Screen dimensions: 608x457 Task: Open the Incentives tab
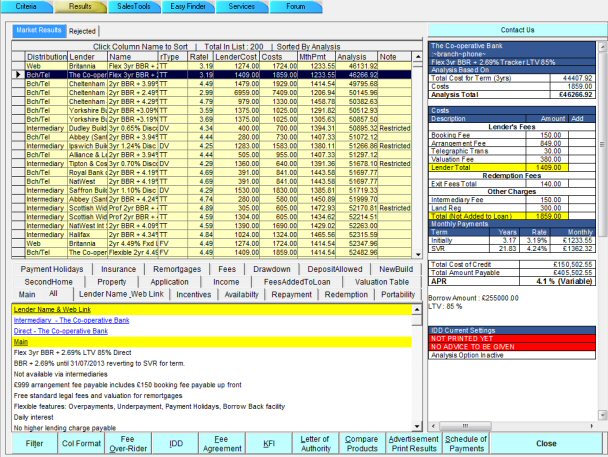[193, 295]
